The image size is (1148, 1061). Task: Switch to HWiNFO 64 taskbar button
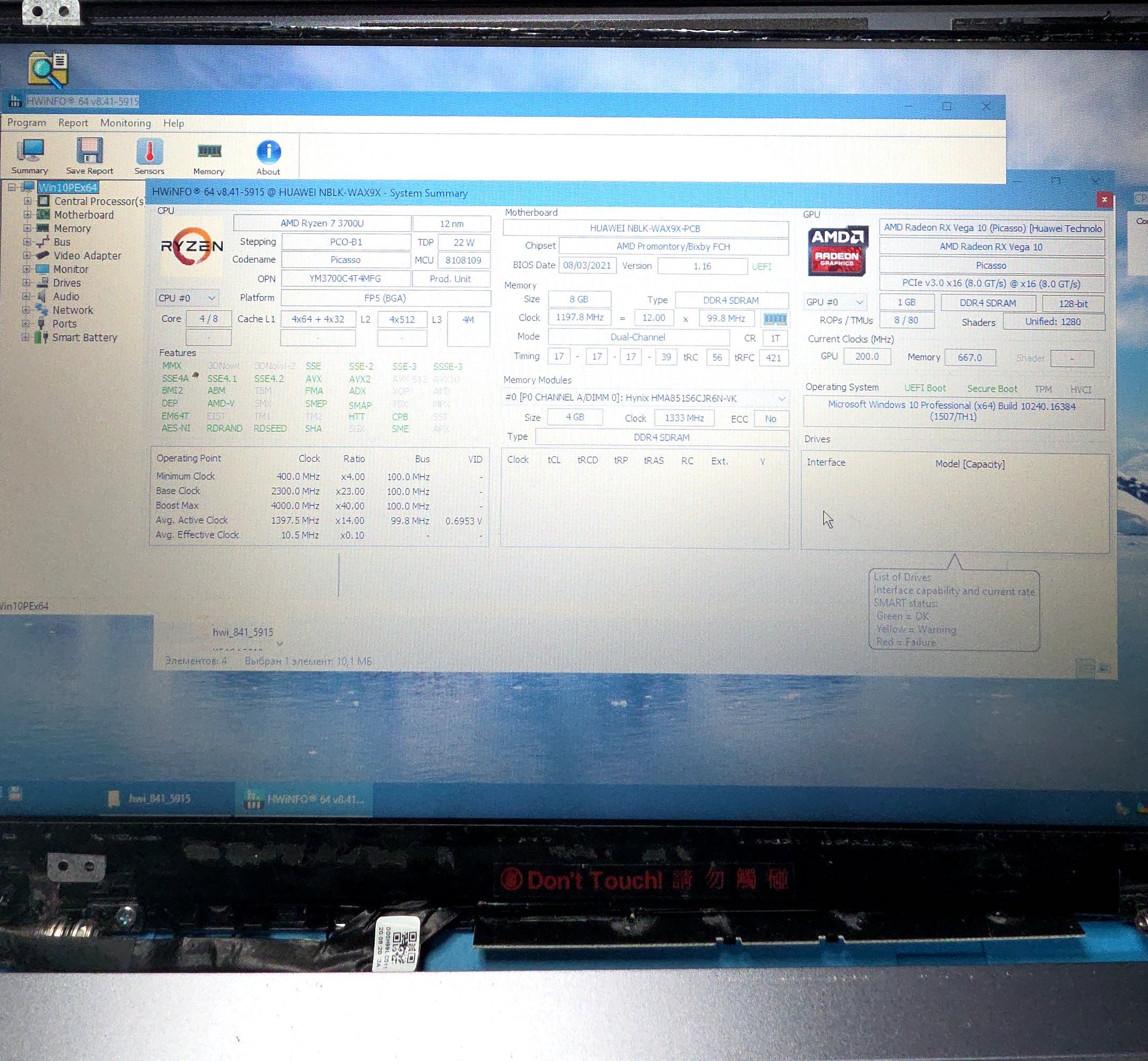coord(305,799)
